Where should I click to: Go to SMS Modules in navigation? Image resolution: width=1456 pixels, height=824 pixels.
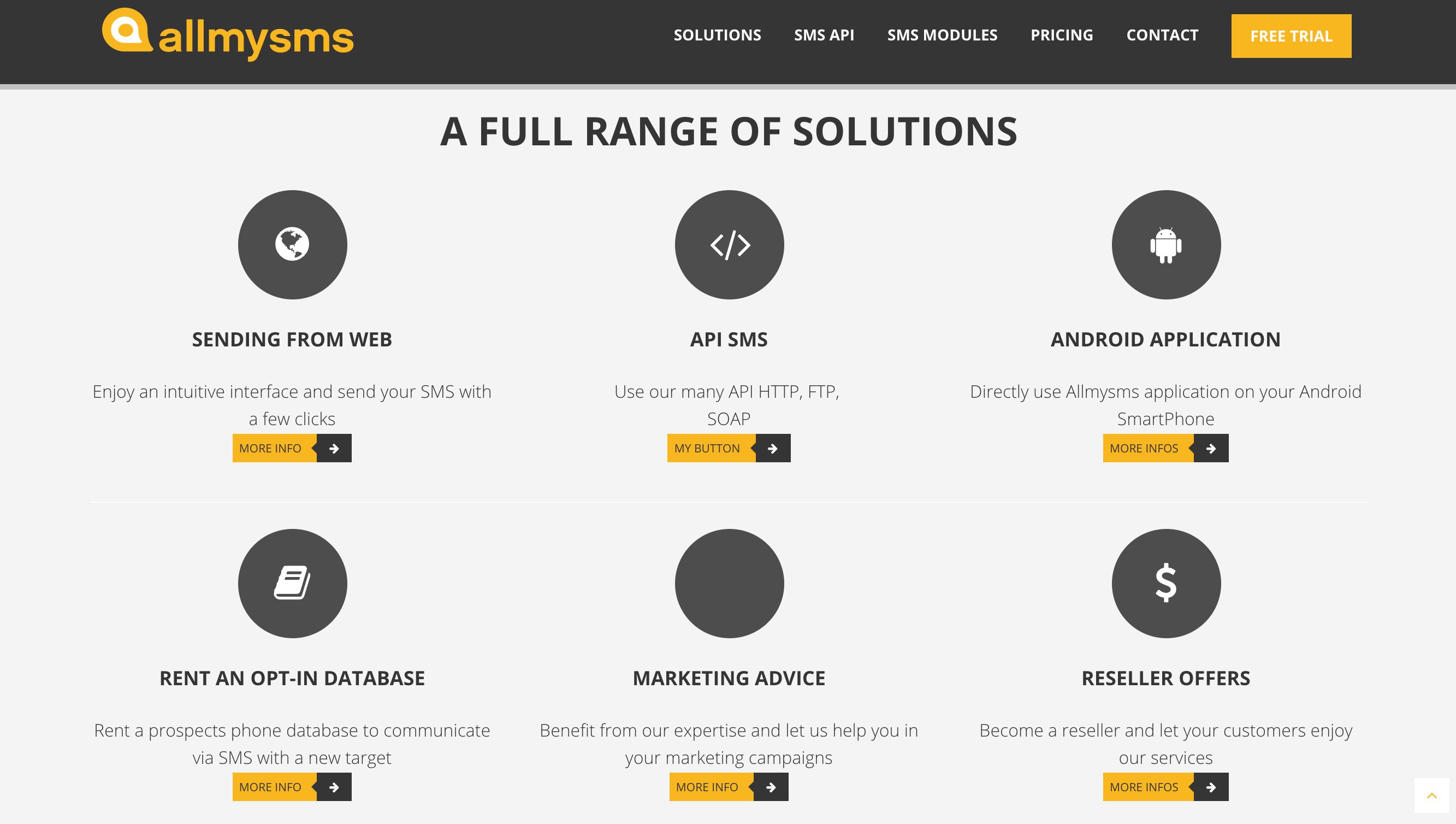click(942, 35)
